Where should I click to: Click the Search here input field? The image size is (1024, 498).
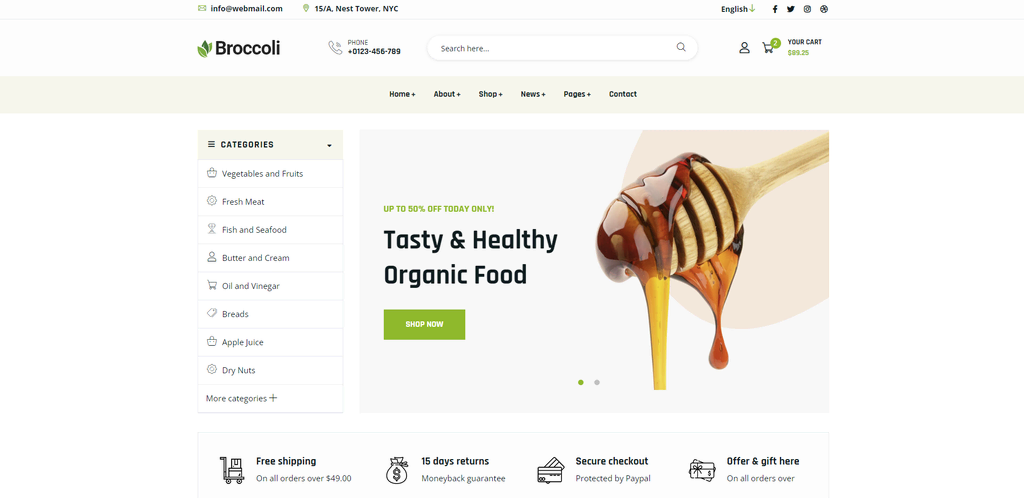(x=555, y=48)
